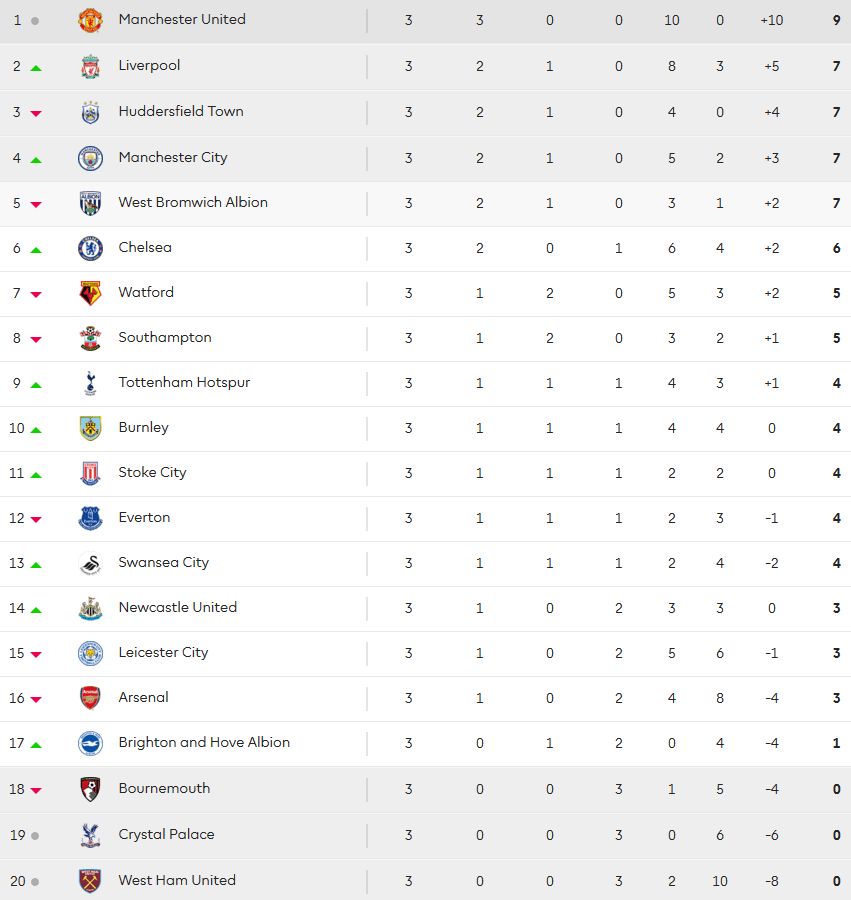This screenshot has width=851, height=900.
Task: Select the Newcastle United table row name
Action: (177, 607)
